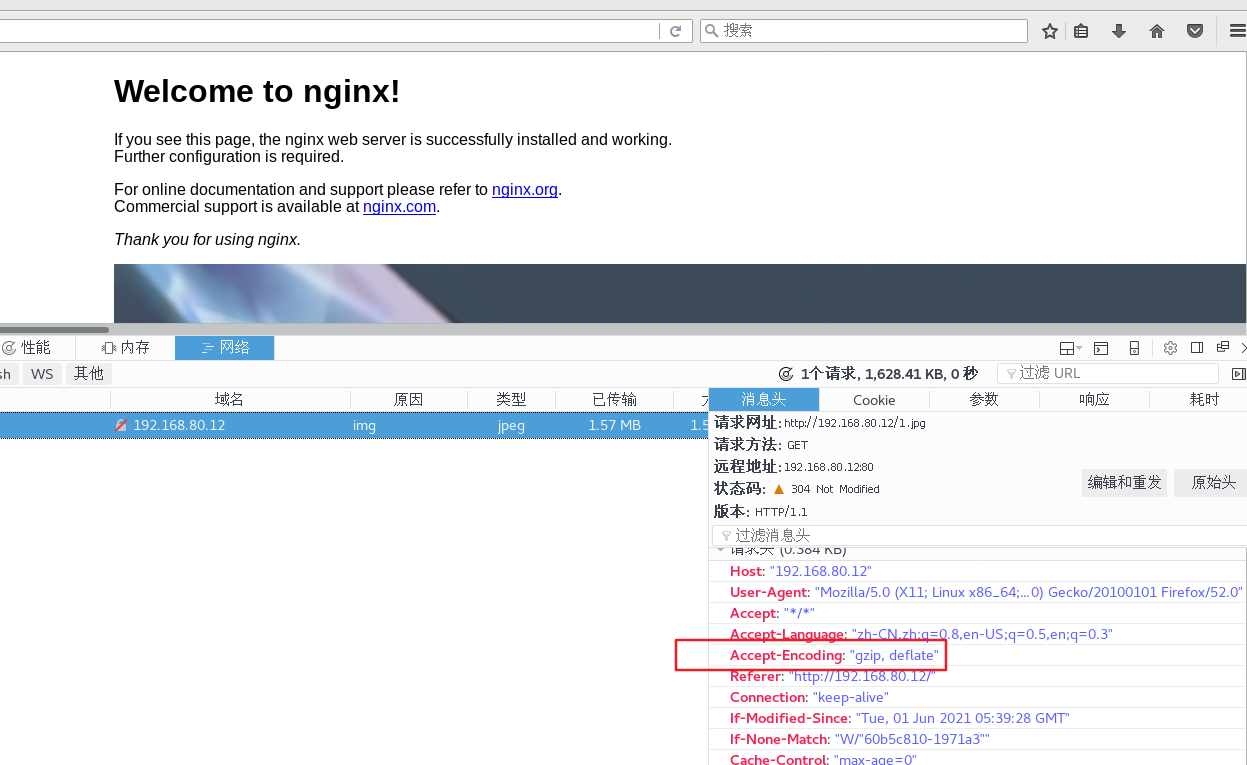This screenshot has height=765, width=1247.
Task: Click the Accept-Encoding header row
Action: click(x=978, y=655)
